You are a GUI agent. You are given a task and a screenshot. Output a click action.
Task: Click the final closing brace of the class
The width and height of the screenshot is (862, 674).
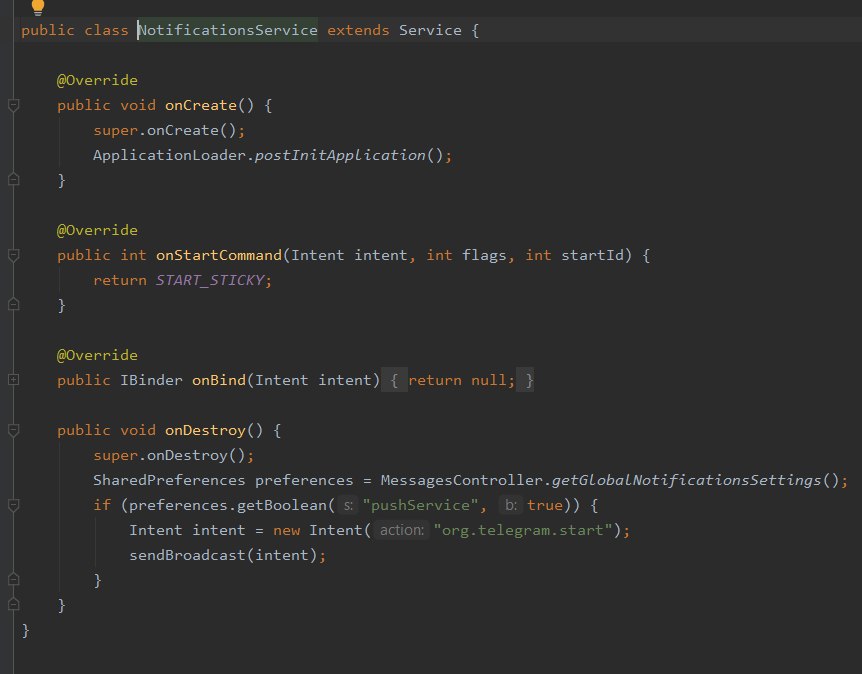(25, 630)
